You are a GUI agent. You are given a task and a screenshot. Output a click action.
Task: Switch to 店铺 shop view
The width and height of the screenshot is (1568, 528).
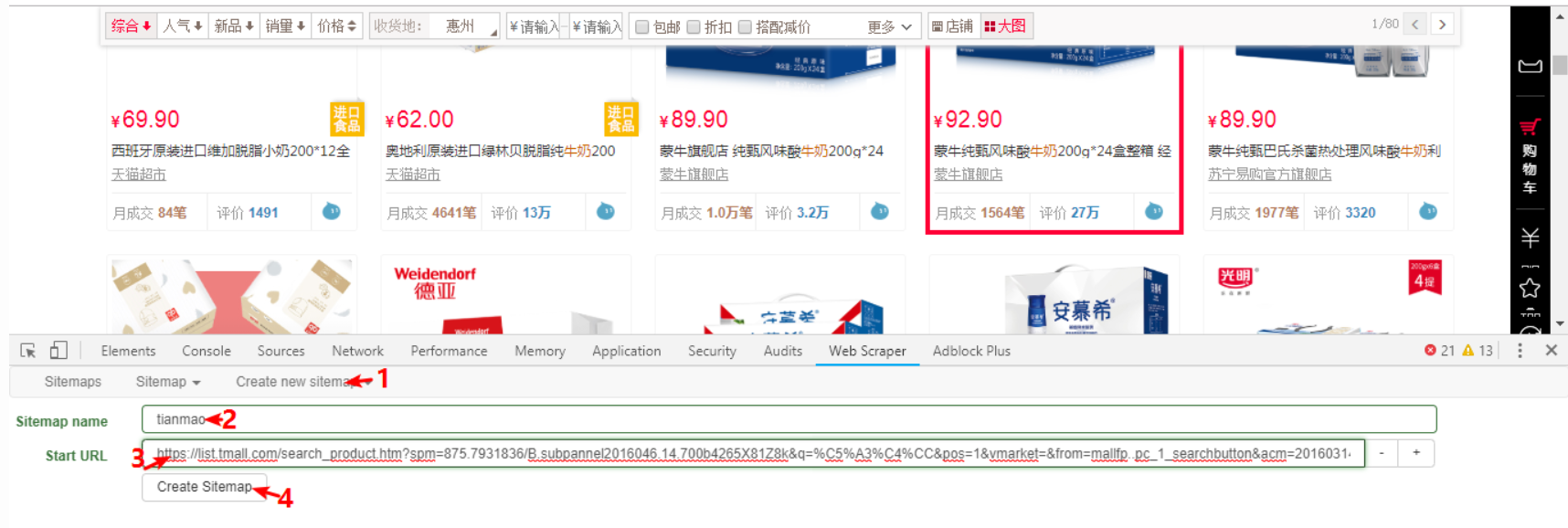[953, 26]
